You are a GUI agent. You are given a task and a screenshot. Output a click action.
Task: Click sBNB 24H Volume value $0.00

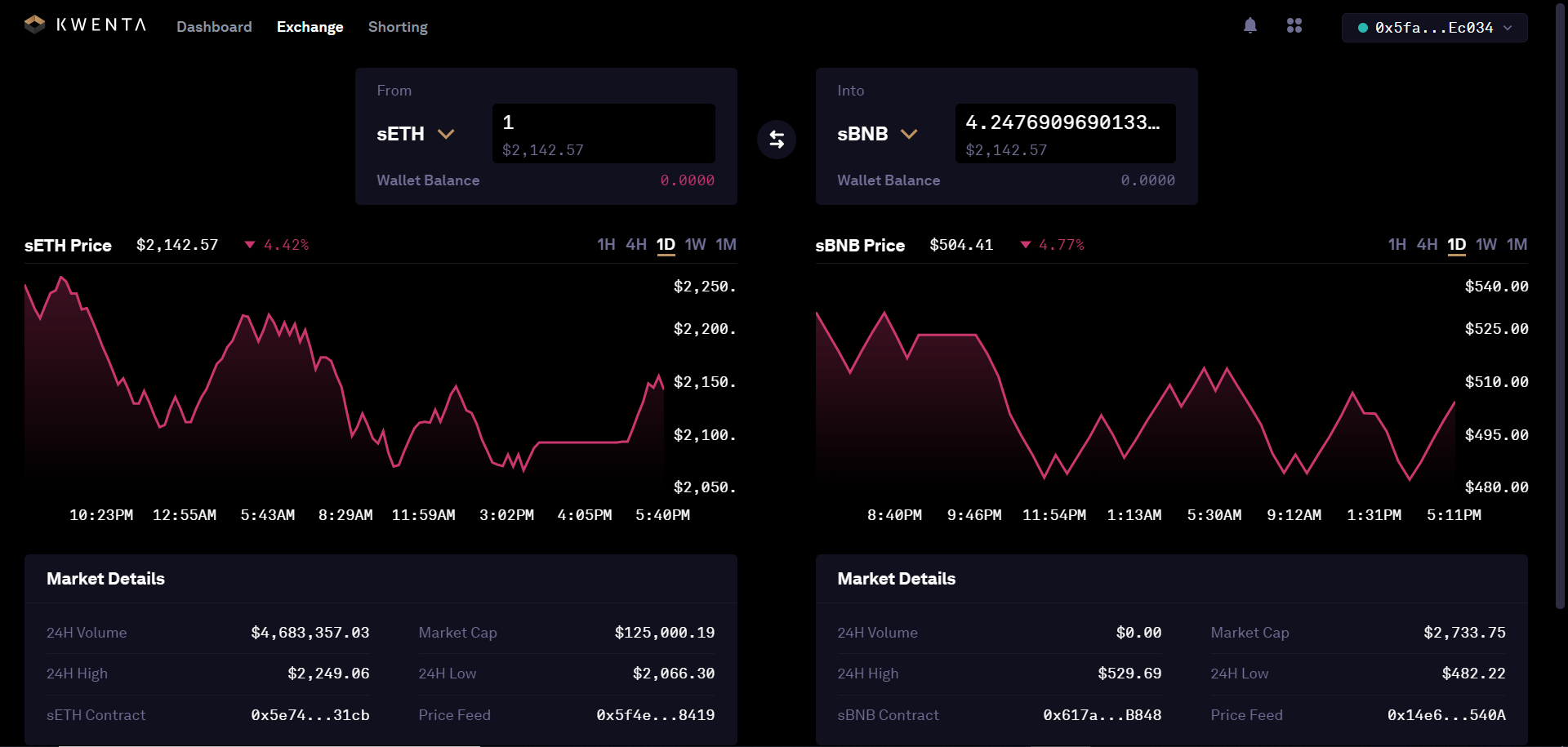[1139, 633]
